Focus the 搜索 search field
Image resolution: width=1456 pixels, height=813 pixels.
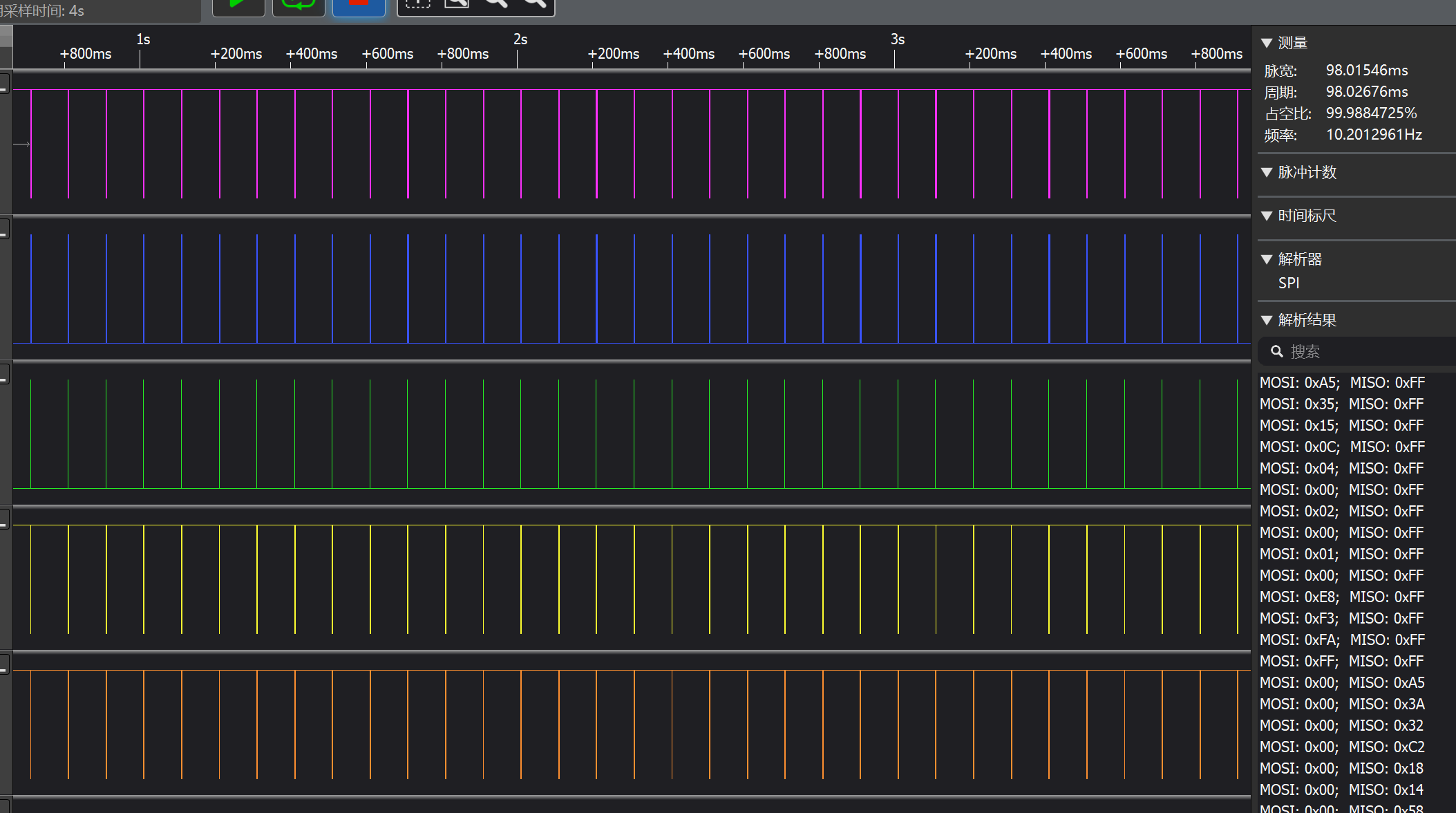point(1357,351)
